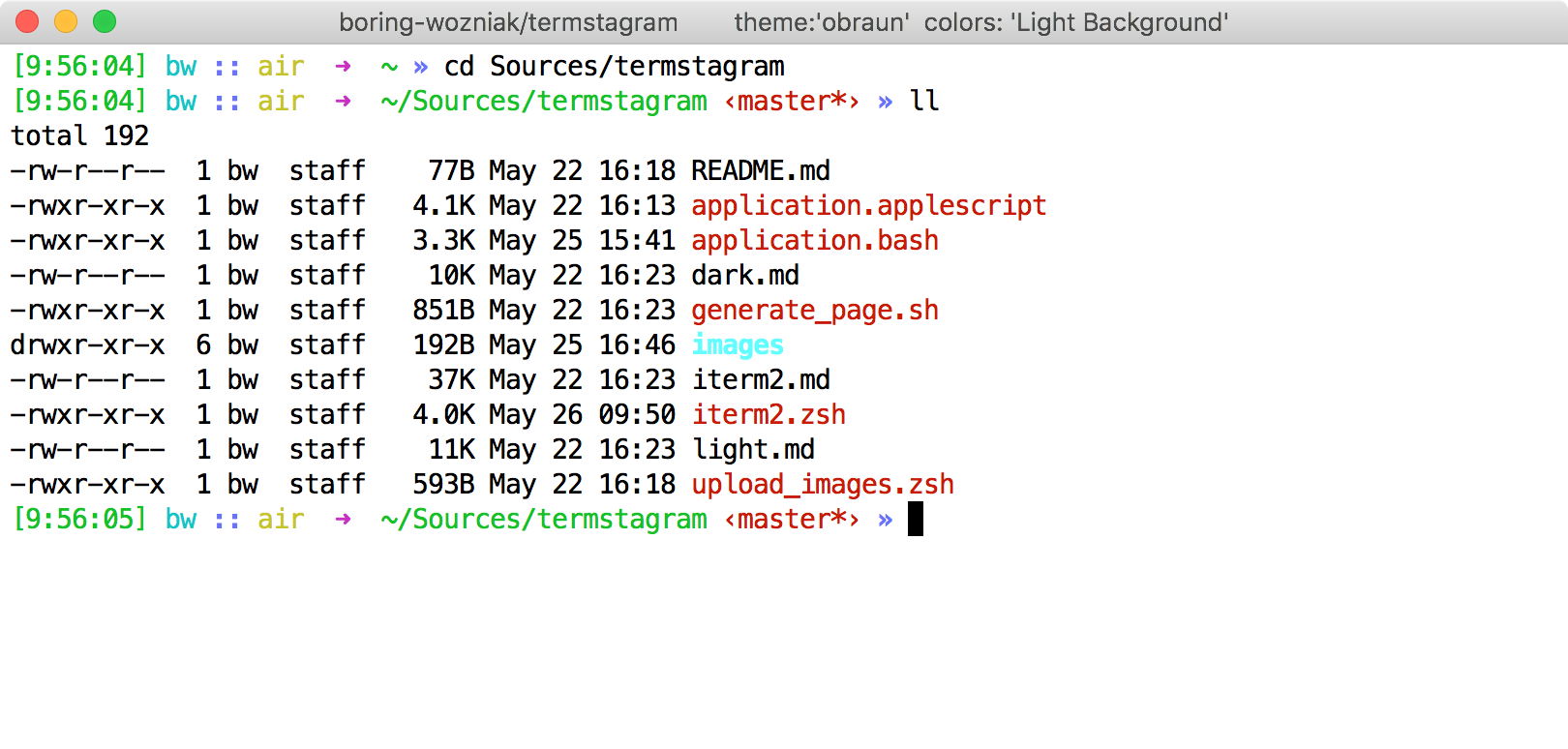
Task: Click the red close window button
Action: click(27, 21)
